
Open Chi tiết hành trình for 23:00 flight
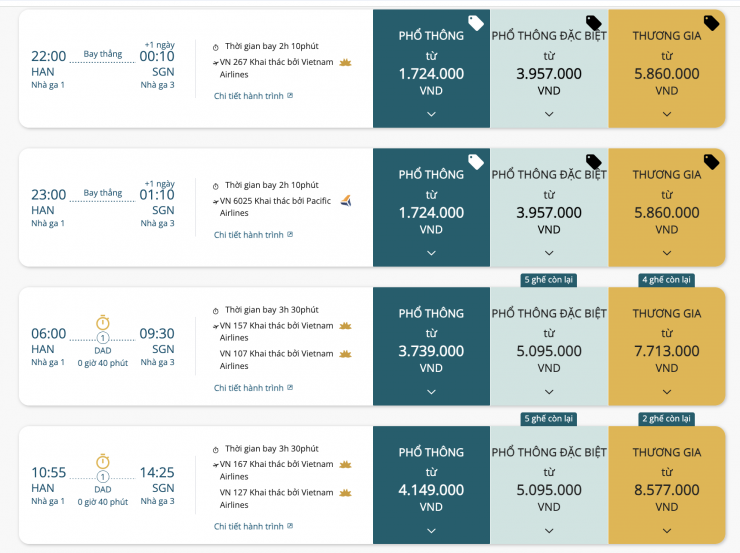coord(253,235)
